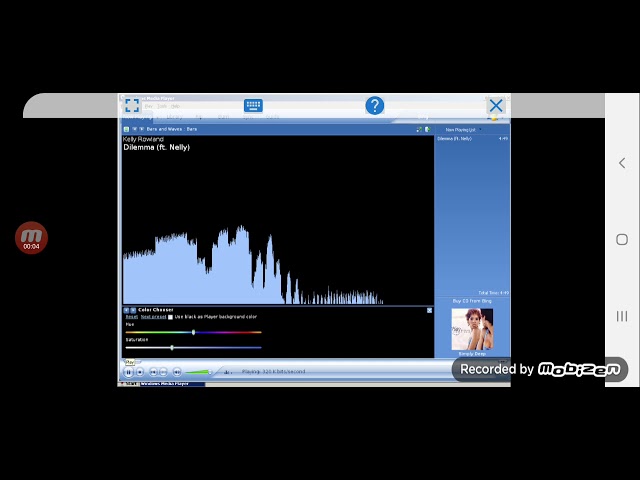Switch to next enhancement panel arrow

tap(133, 310)
